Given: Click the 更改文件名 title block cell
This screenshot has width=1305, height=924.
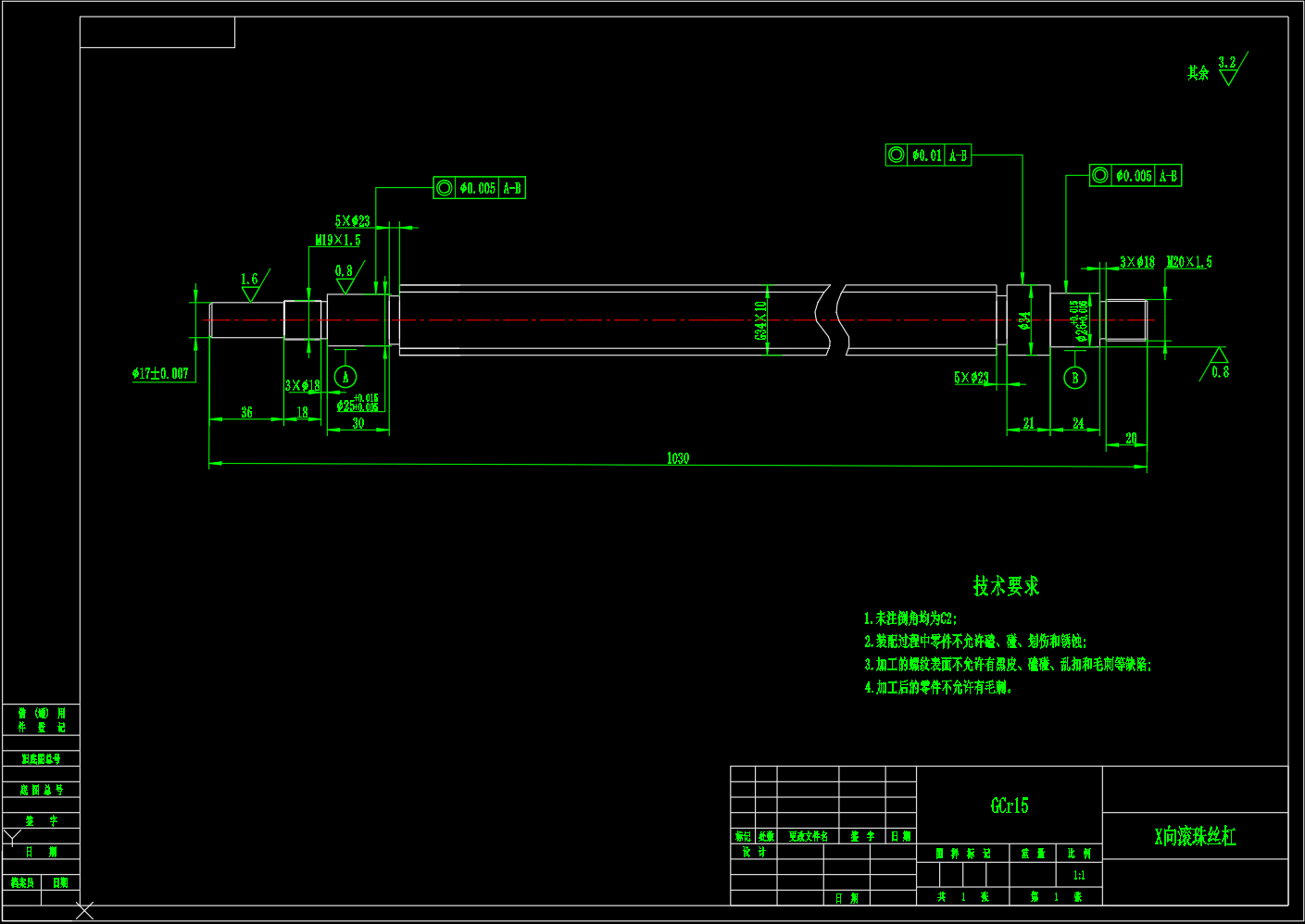Looking at the screenshot, I should 809,837.
